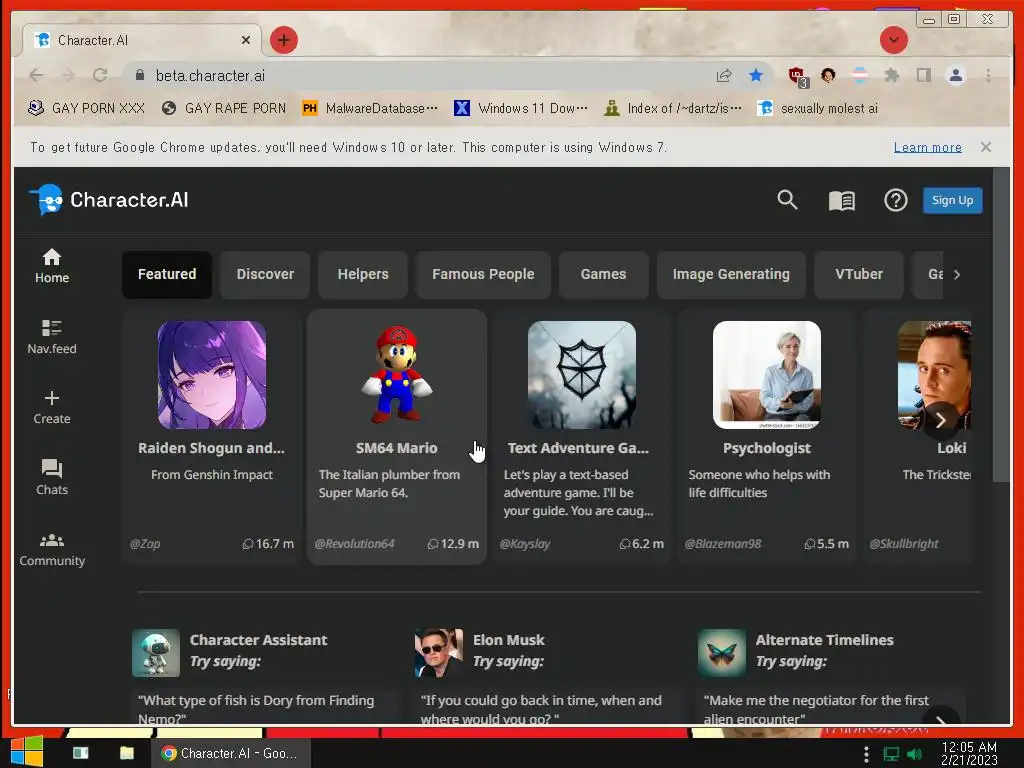Screen dimensions: 1024x768
Task: Open a new tab with the red plus
Action: pyautogui.click(x=283, y=40)
